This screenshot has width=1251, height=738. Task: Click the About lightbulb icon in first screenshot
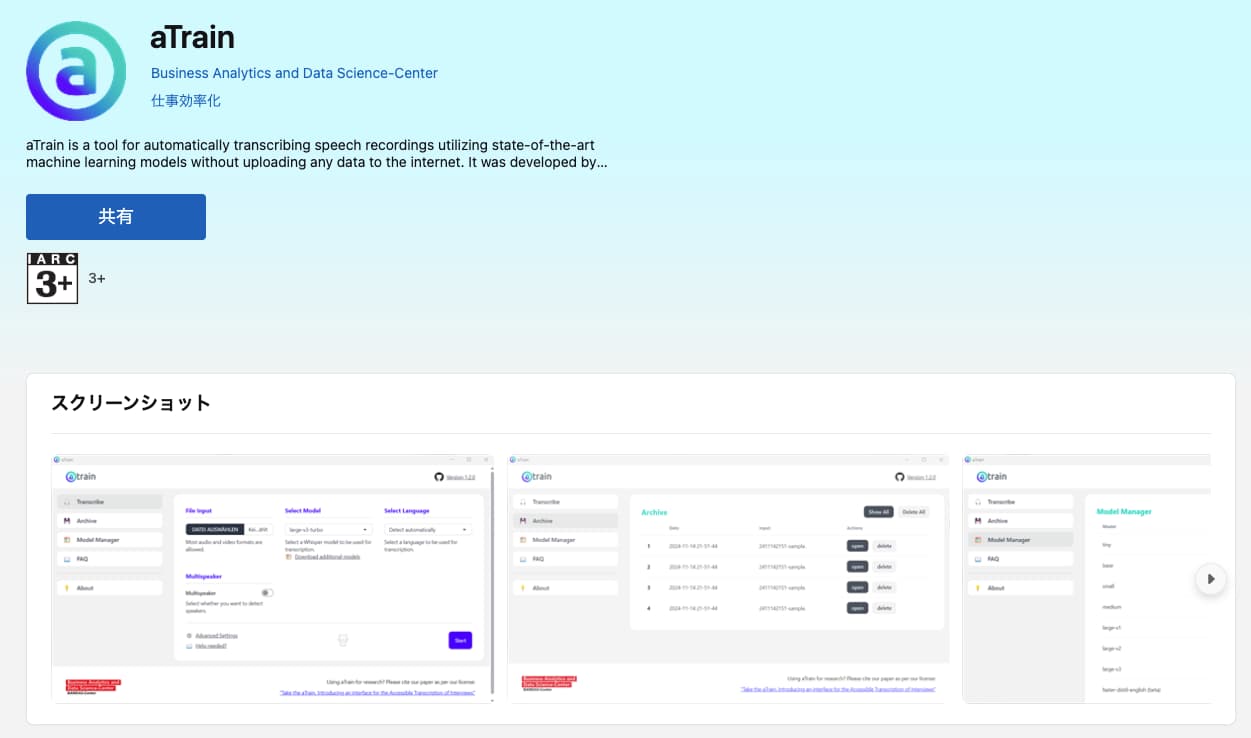67,588
